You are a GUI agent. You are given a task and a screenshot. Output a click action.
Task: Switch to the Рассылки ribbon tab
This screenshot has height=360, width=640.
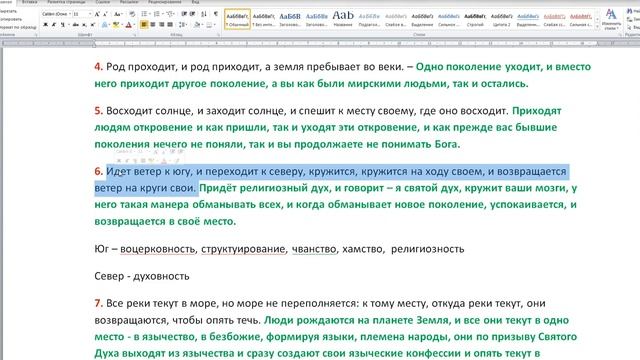129,2
